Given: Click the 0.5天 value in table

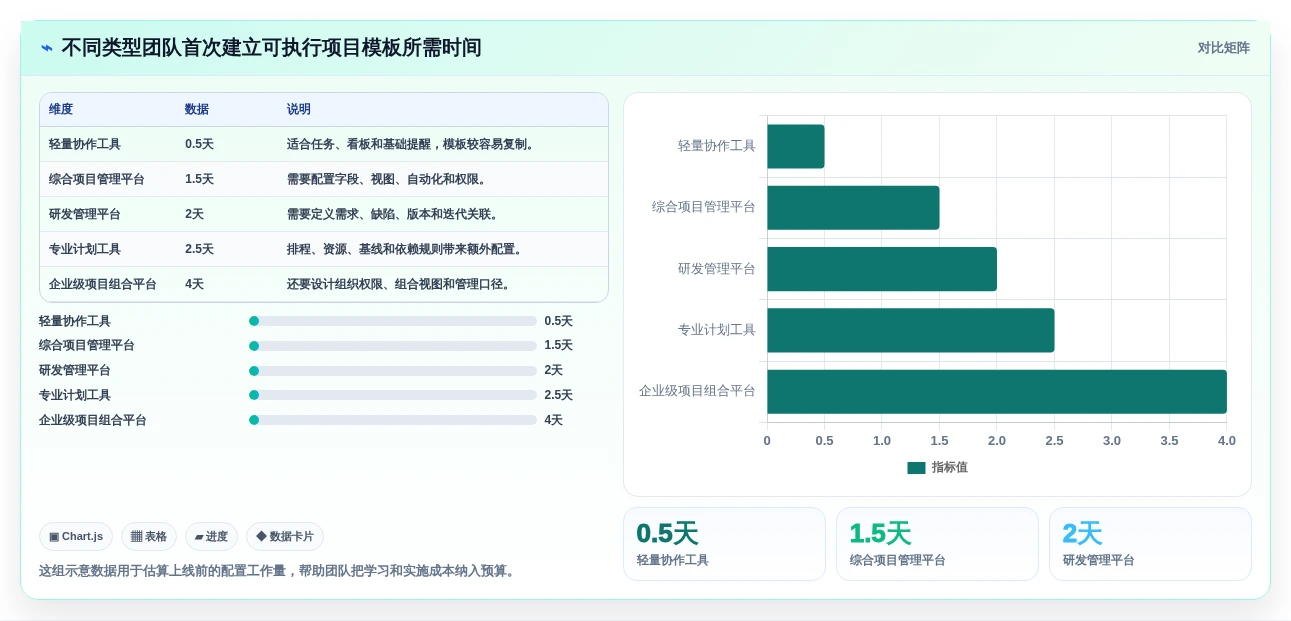Looking at the screenshot, I should pos(199,145).
